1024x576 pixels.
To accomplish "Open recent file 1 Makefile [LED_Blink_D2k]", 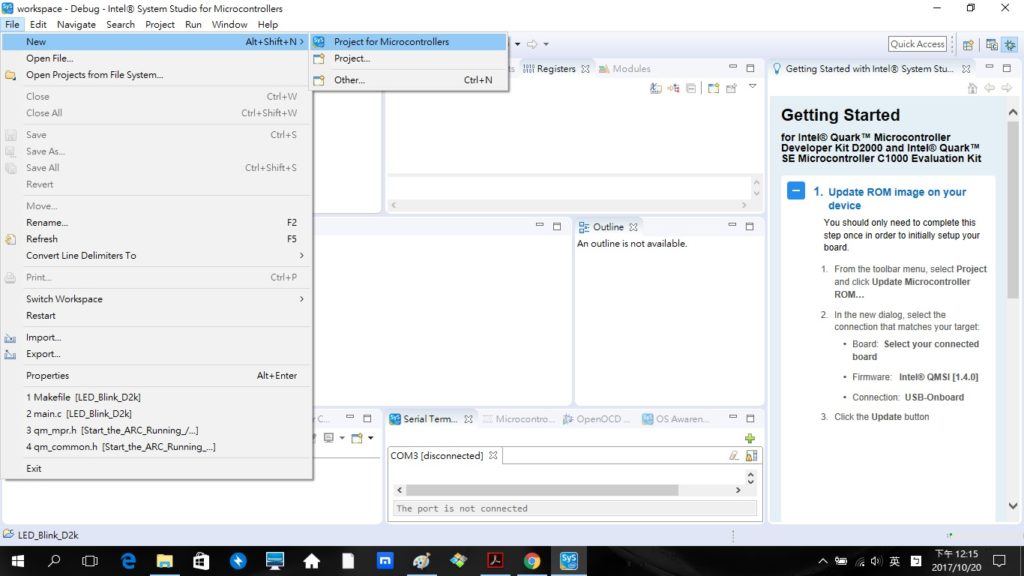I will pos(157,397).
